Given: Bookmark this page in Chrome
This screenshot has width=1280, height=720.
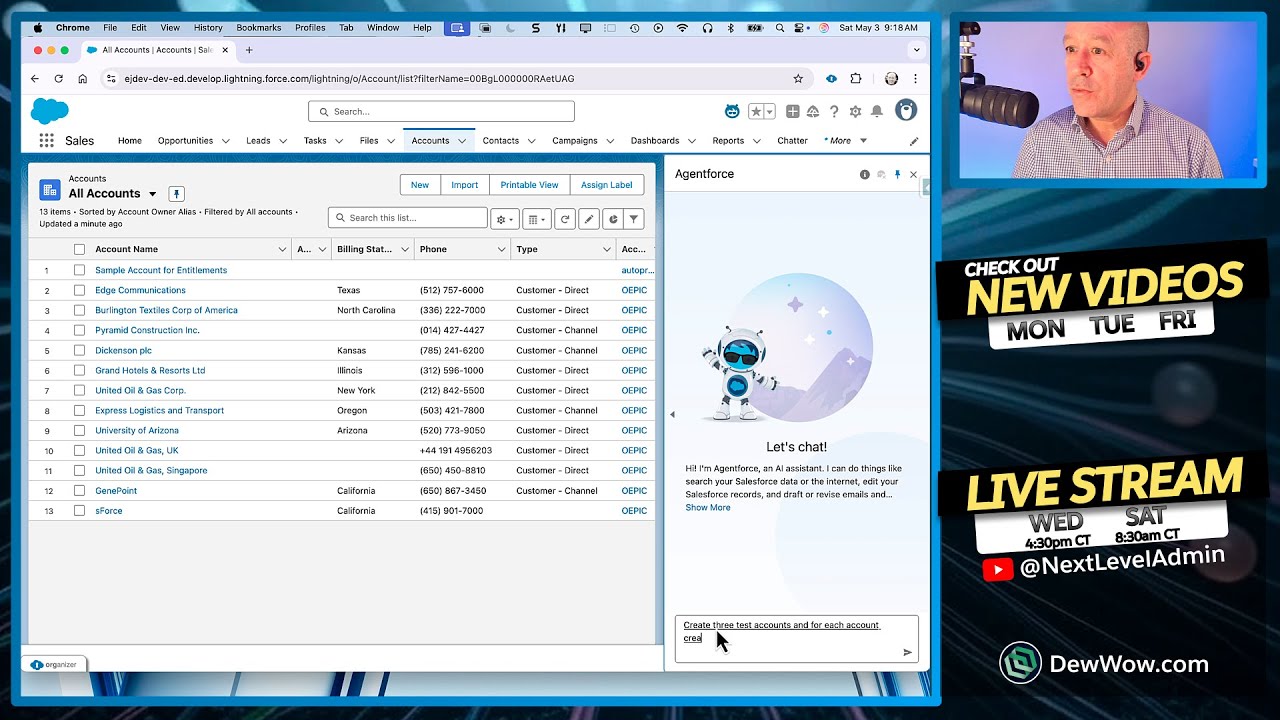Looking at the screenshot, I should click(x=798, y=78).
